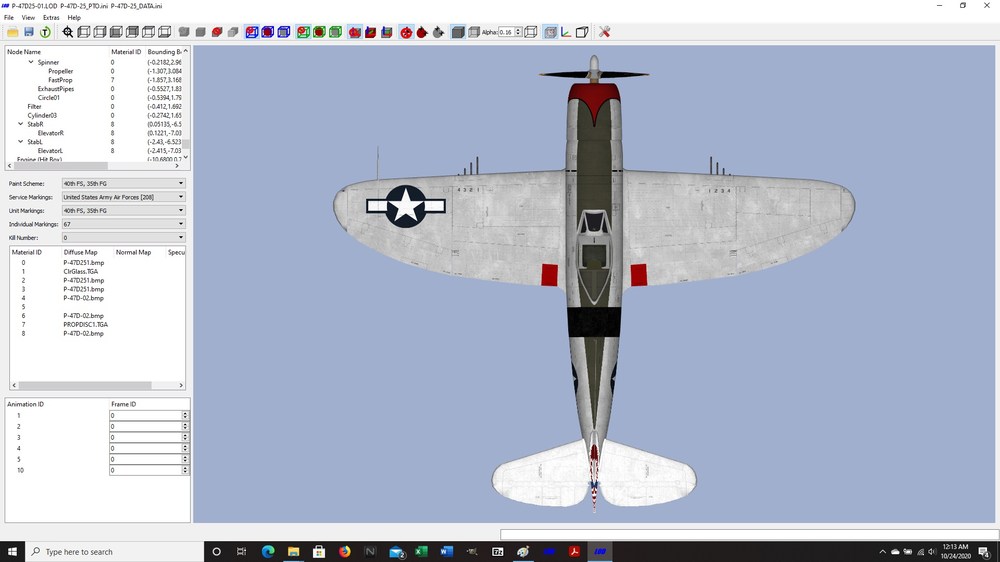
Task: Open Microsoft Edge from the taskbar
Action: point(268,552)
